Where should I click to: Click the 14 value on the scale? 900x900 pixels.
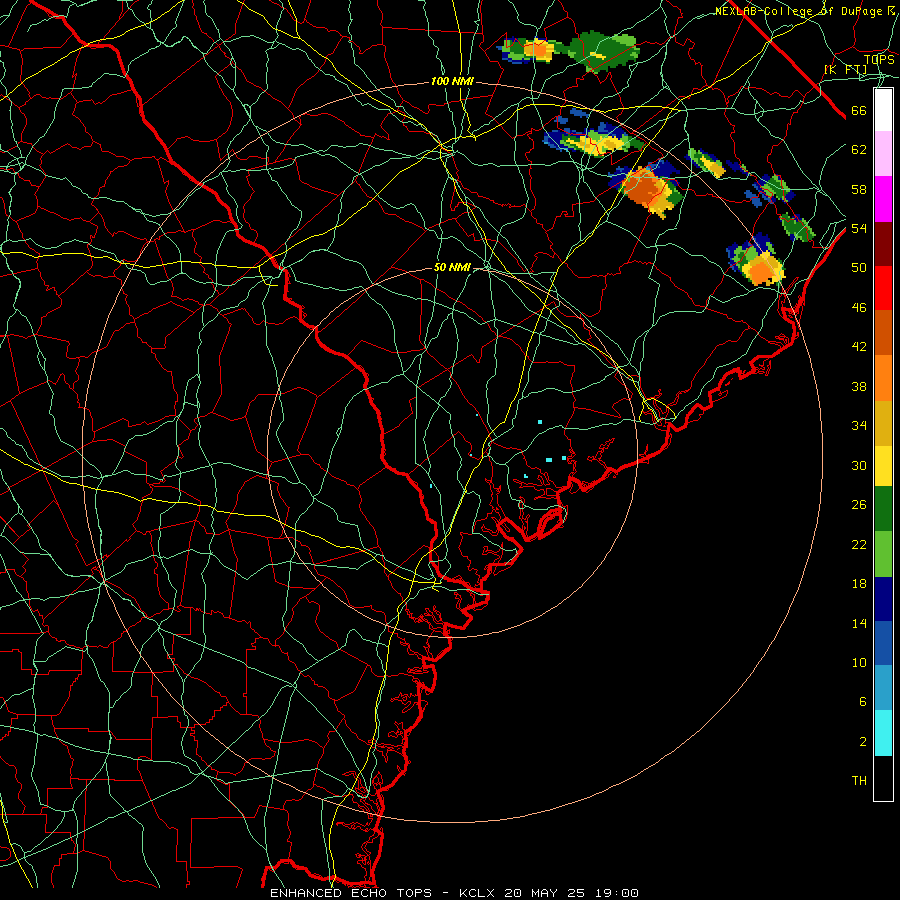pos(859,623)
